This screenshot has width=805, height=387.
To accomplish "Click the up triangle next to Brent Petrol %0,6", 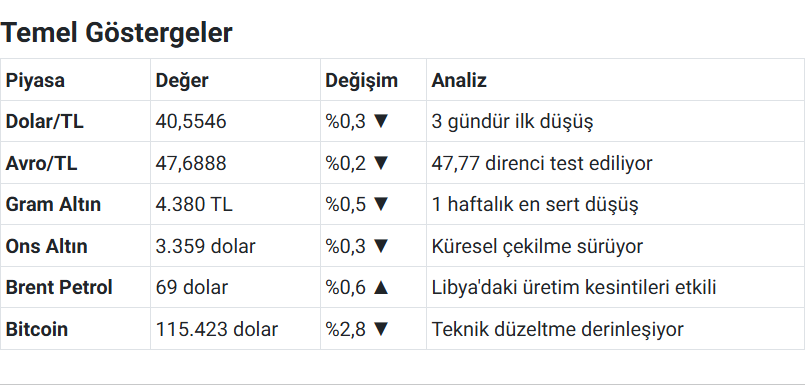I will [x=380, y=287].
